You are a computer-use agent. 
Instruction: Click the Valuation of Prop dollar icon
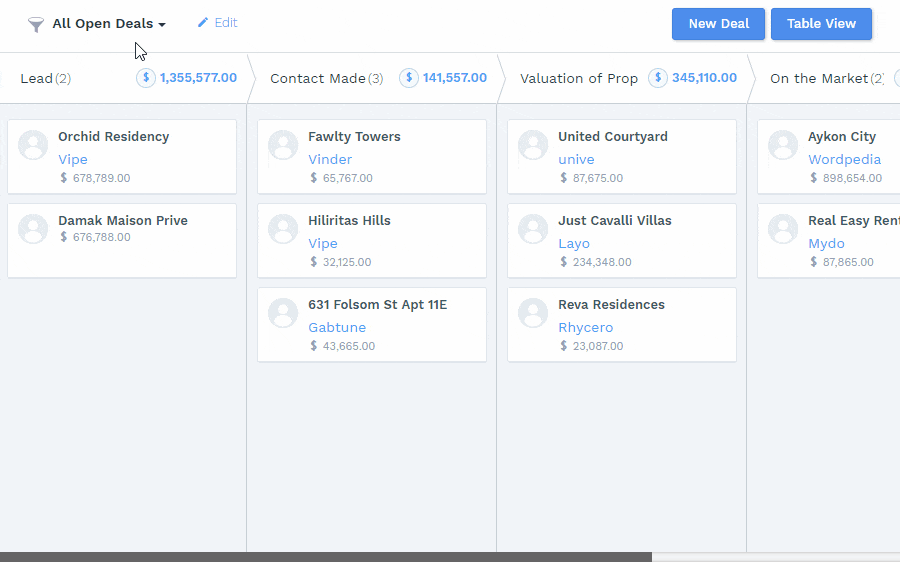pyautogui.click(x=658, y=78)
